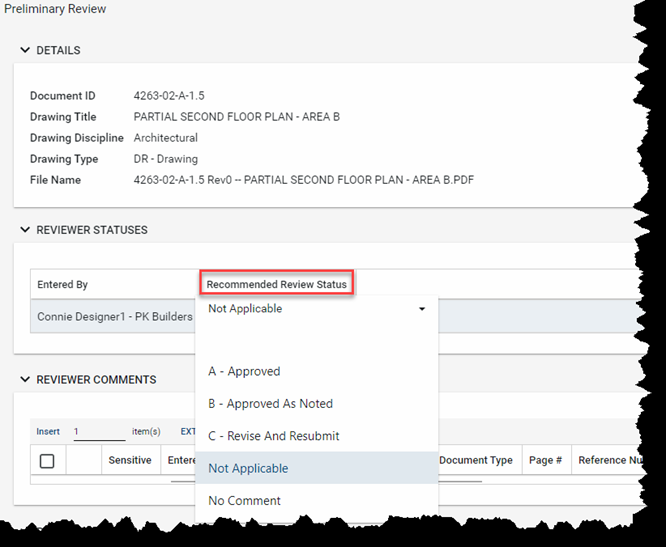Click the Sensitive column header

130,461
